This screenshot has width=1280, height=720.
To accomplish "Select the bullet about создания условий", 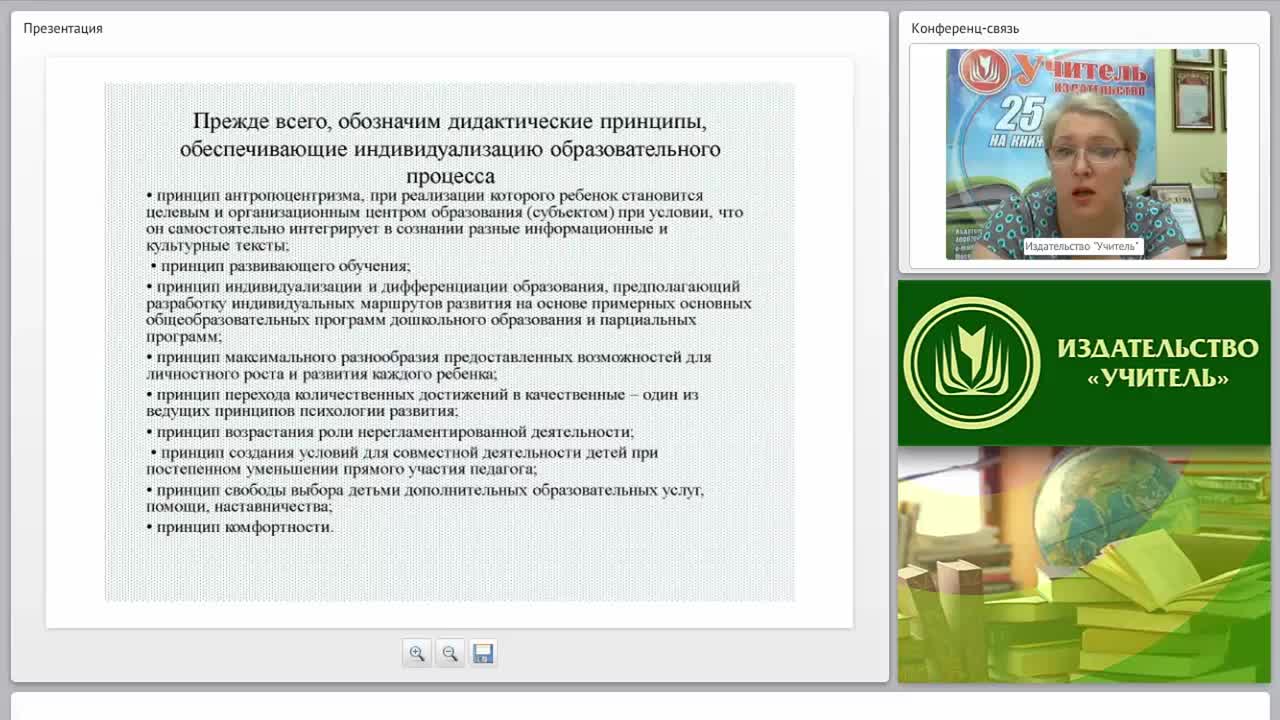I will (402, 460).
